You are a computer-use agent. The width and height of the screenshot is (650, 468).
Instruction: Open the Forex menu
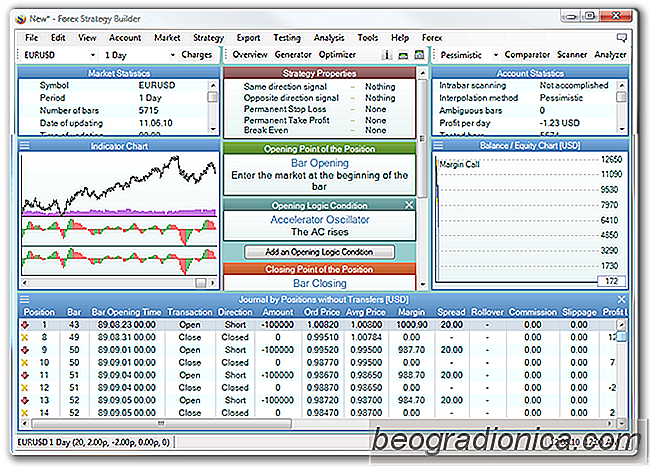432,38
